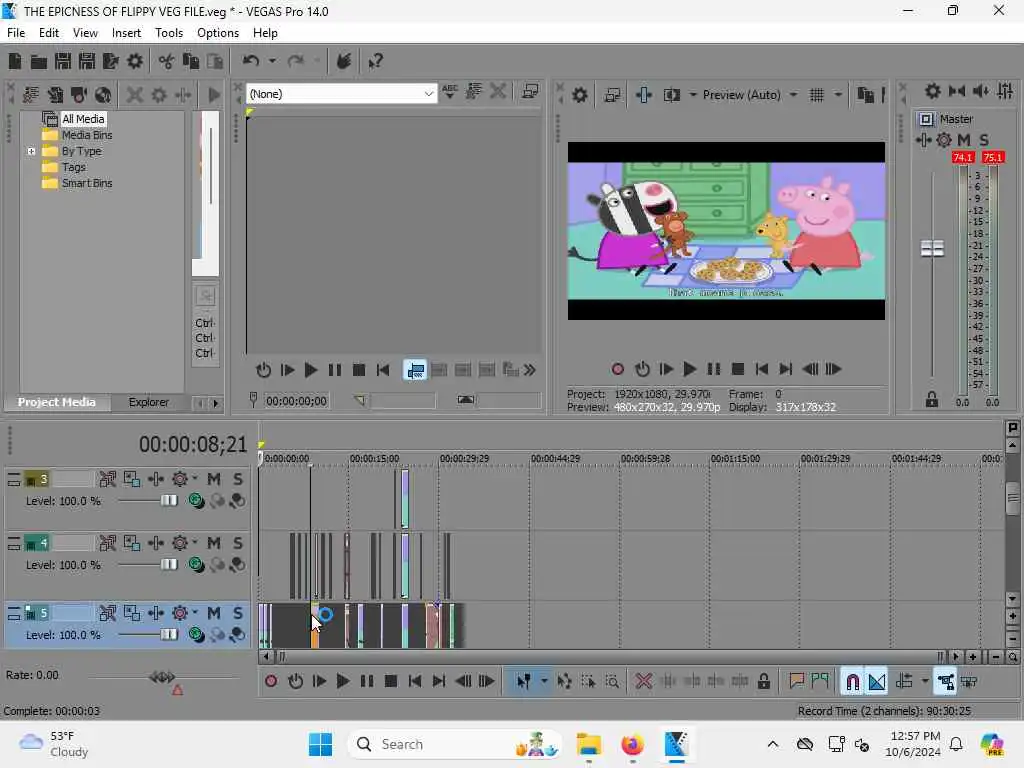Open the Undo history dropdown arrow

[x=272, y=61]
